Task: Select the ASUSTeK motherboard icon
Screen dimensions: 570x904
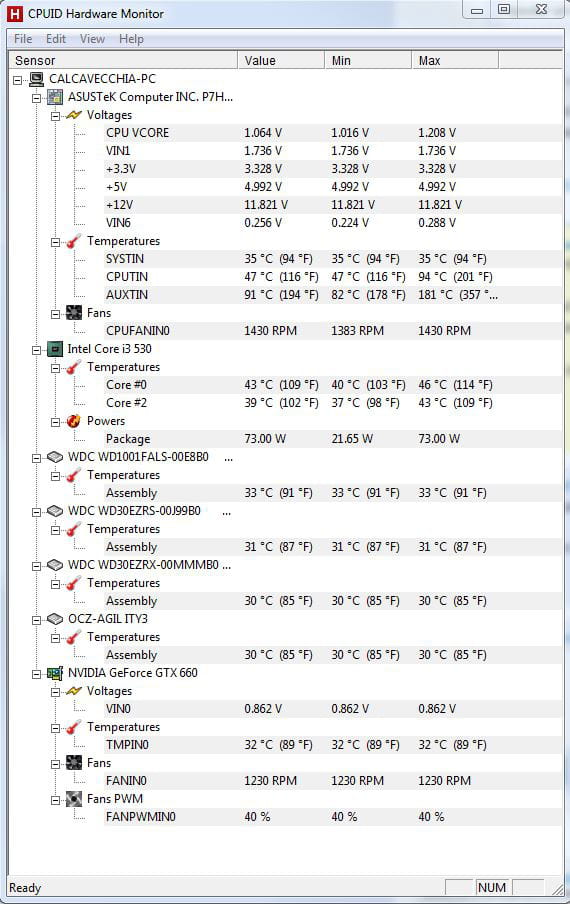Action: click(55, 97)
